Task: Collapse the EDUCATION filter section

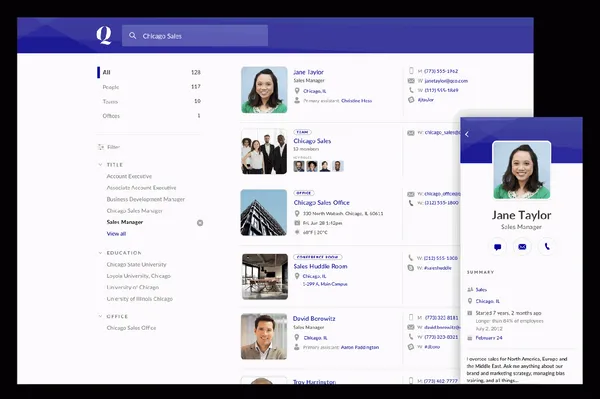Action: point(100,253)
